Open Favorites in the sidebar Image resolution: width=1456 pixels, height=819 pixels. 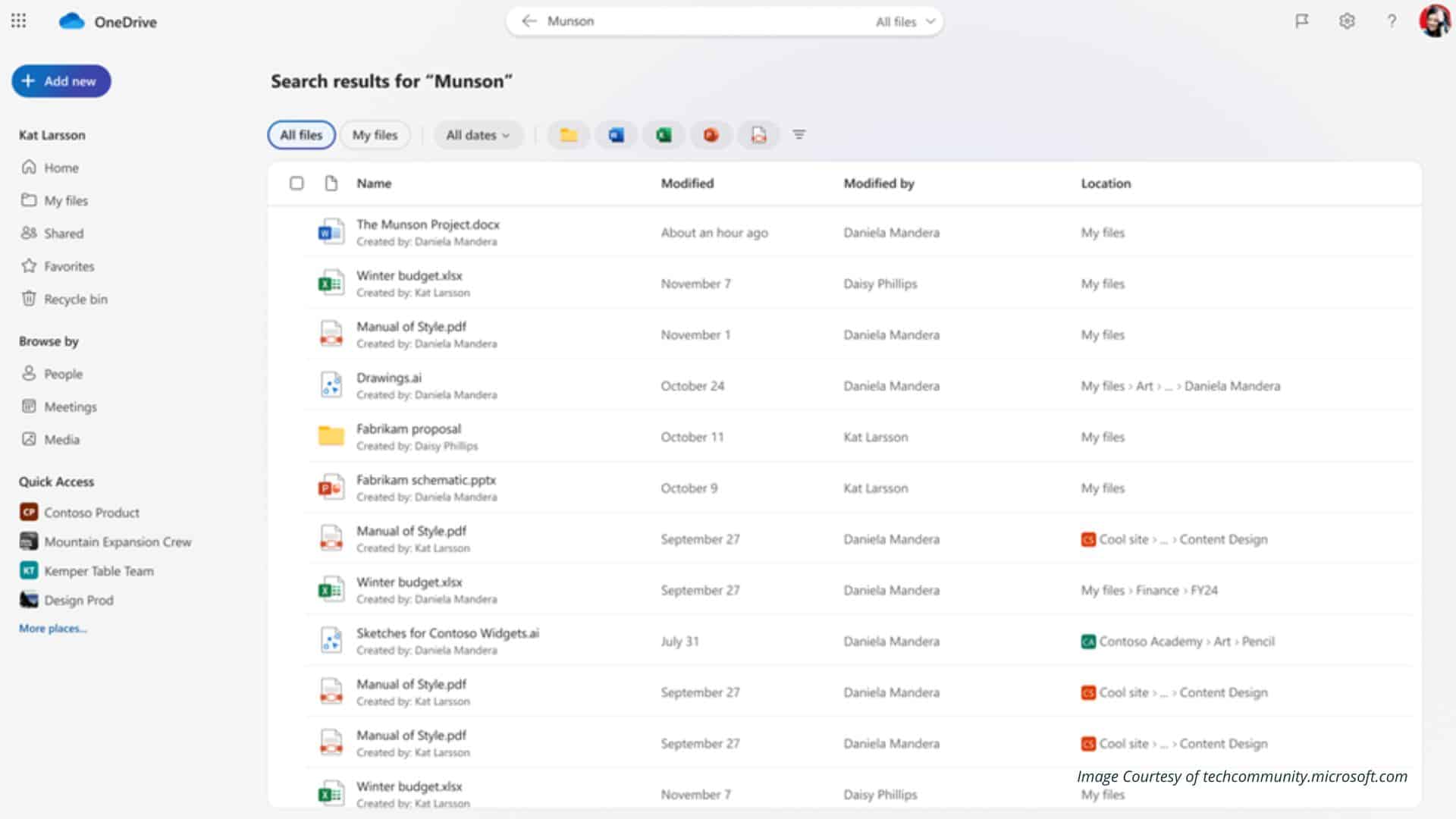[69, 266]
